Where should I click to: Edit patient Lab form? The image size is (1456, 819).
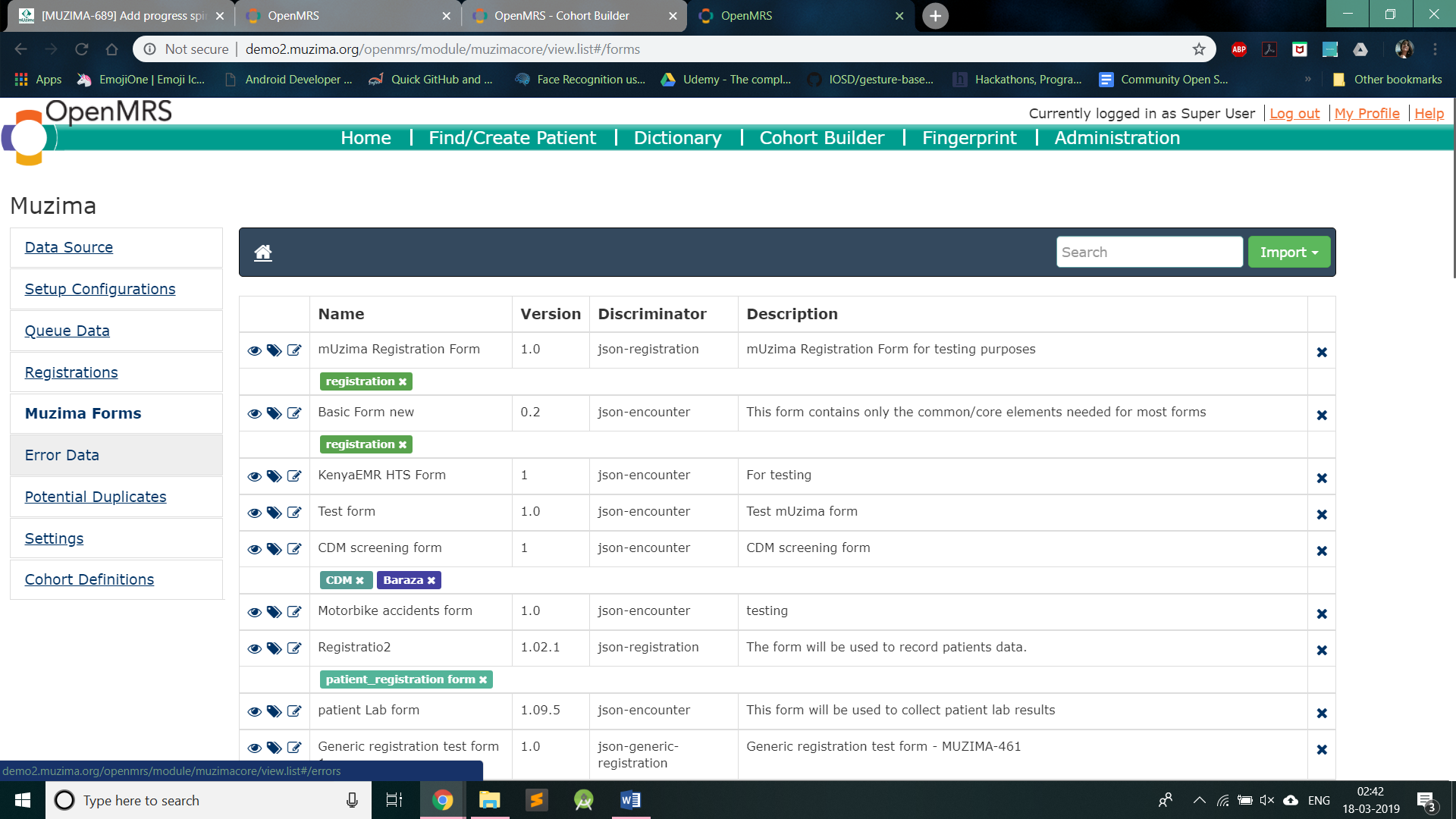click(294, 711)
